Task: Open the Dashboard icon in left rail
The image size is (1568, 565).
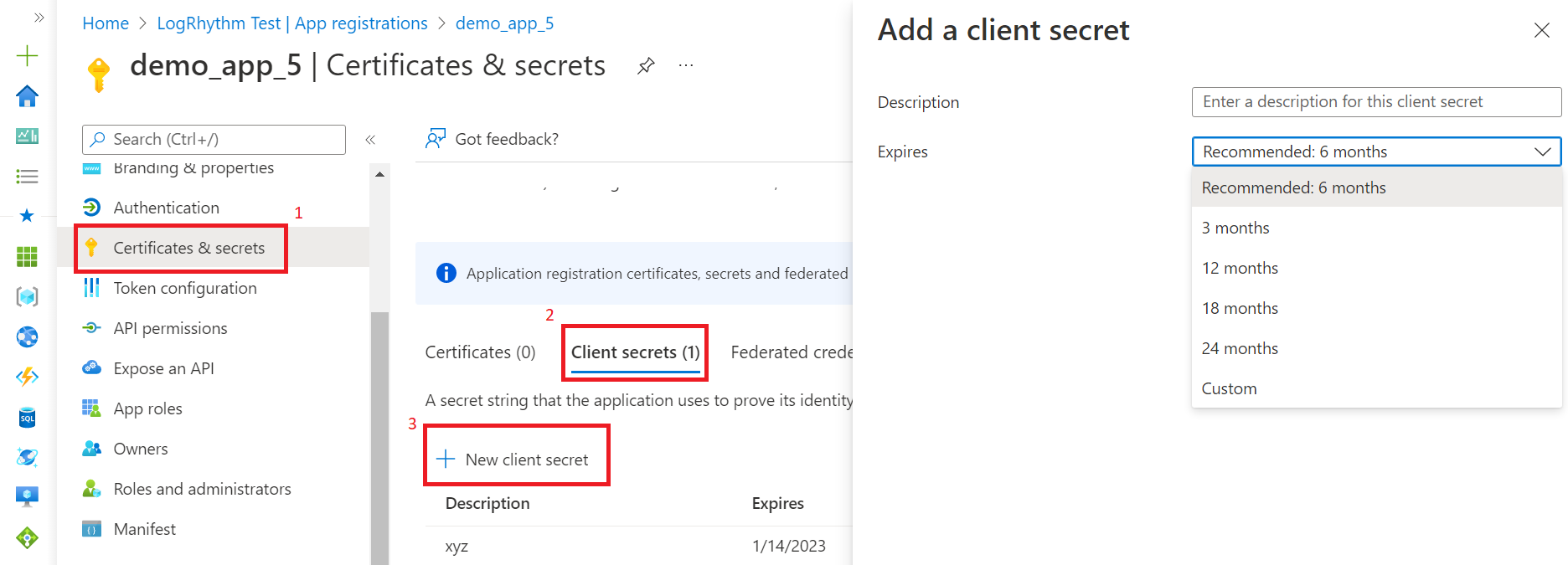Action: 27,136
